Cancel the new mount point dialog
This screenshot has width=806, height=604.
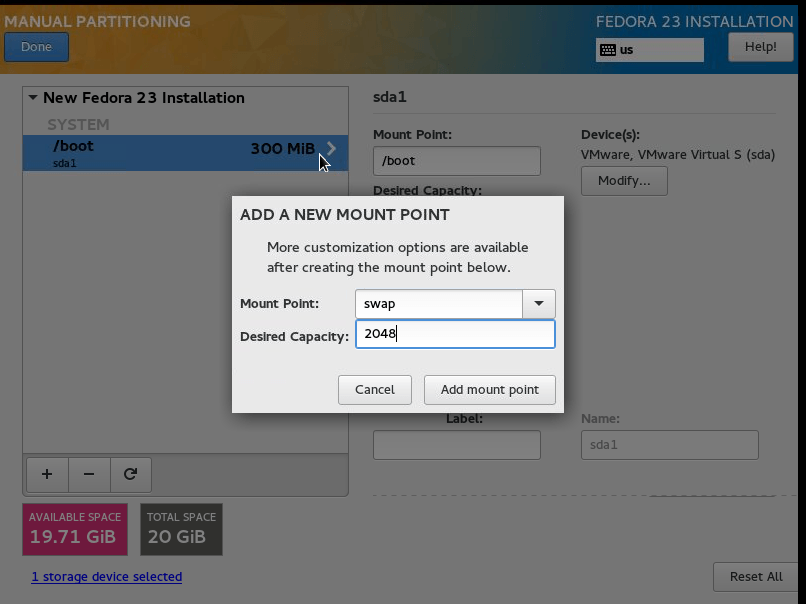pyautogui.click(x=375, y=390)
